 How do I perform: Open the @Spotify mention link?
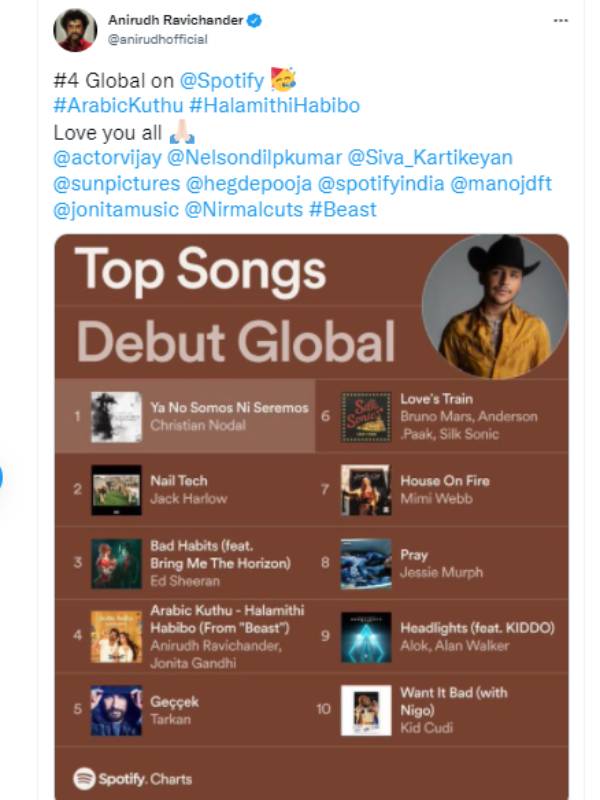pos(222,80)
